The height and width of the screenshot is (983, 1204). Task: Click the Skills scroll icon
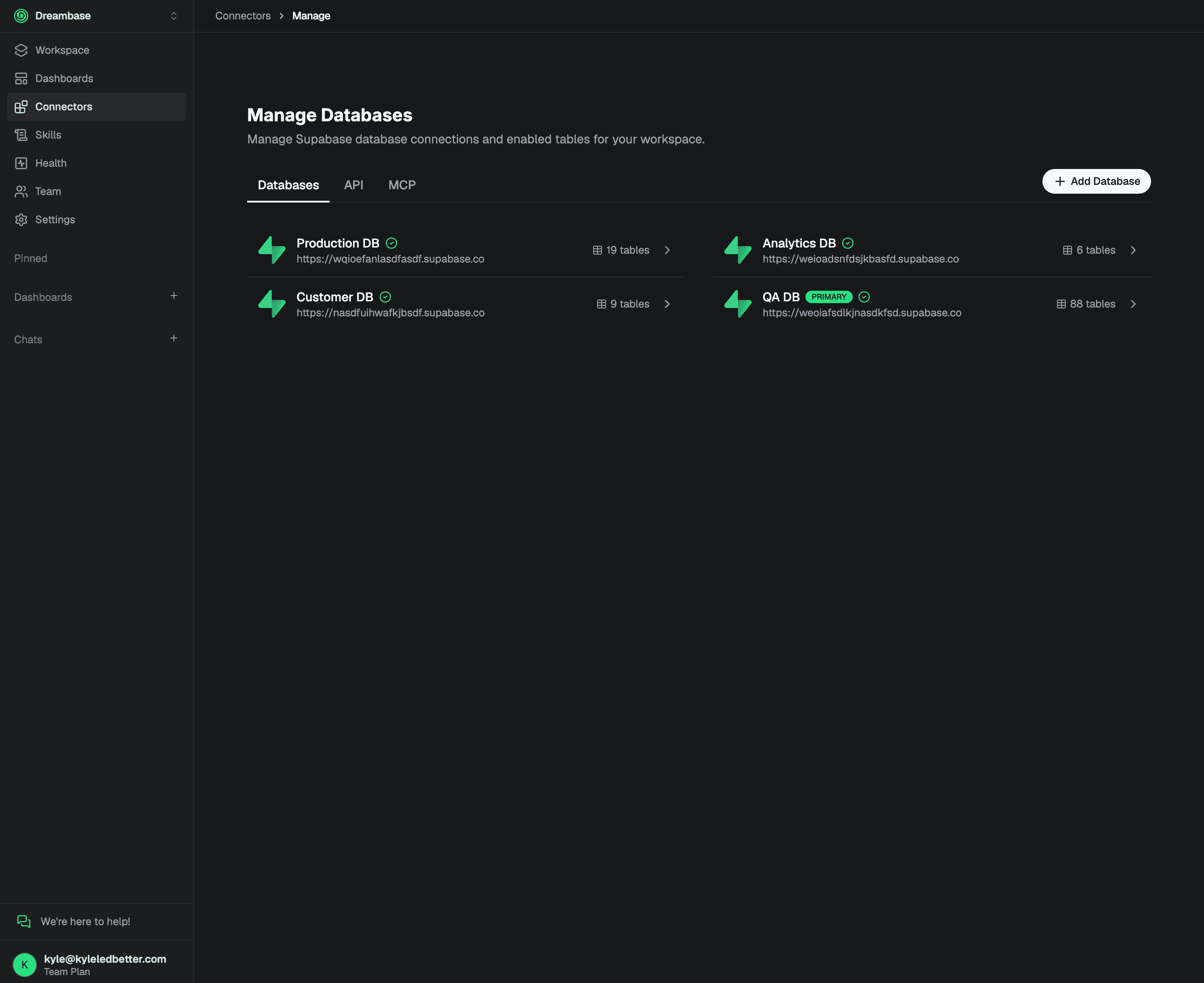pos(21,135)
